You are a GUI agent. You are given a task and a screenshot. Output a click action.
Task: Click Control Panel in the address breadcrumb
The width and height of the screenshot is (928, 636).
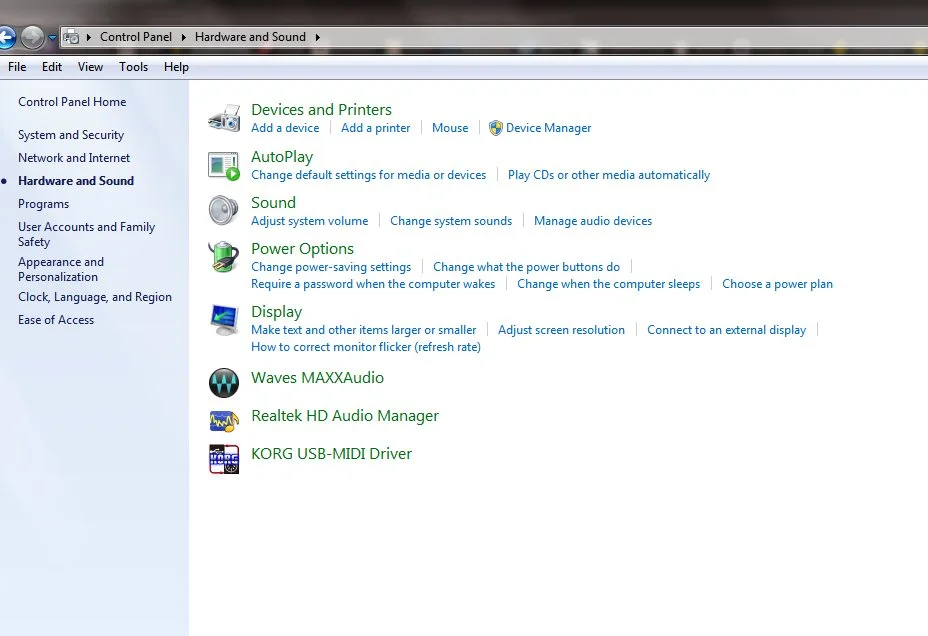click(x=136, y=37)
